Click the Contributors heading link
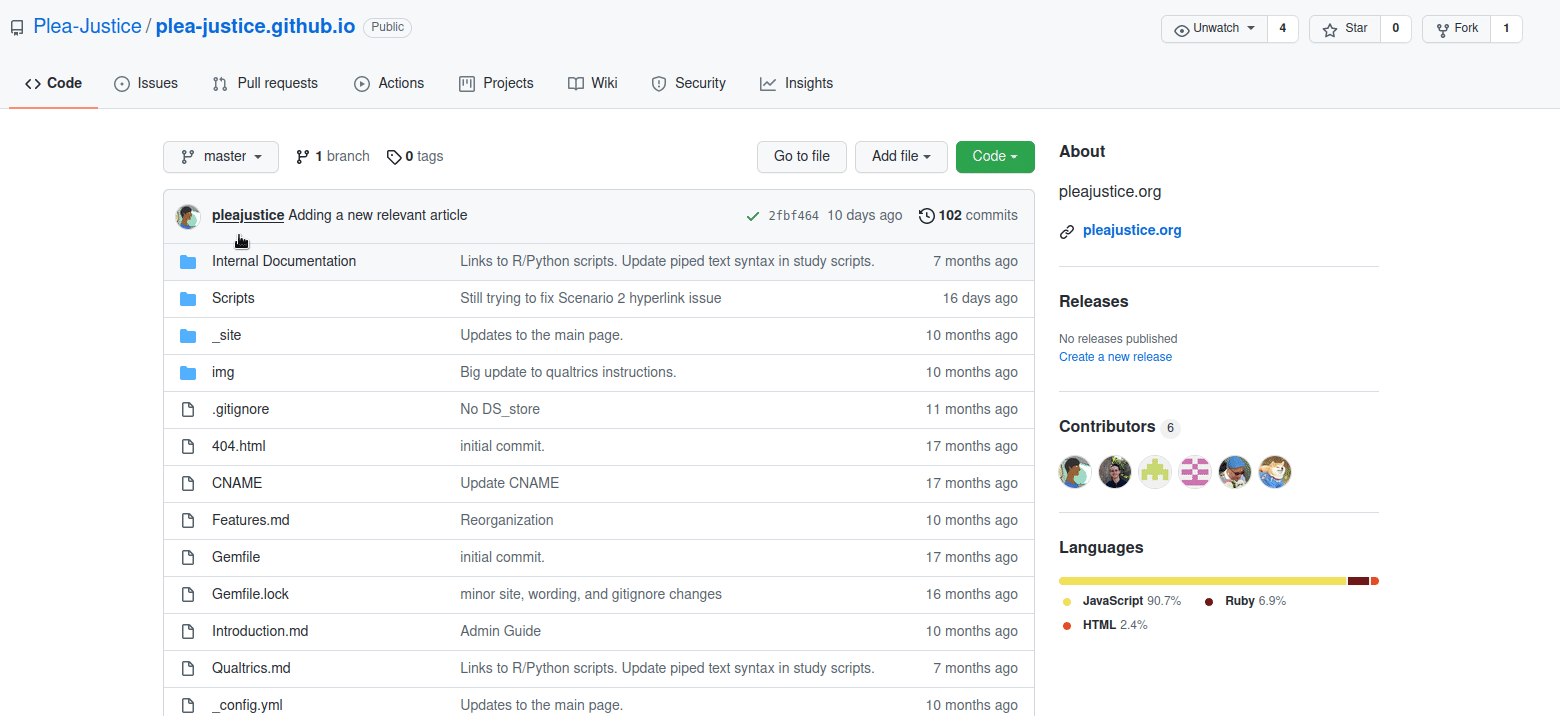This screenshot has width=1560, height=716. tap(1107, 427)
